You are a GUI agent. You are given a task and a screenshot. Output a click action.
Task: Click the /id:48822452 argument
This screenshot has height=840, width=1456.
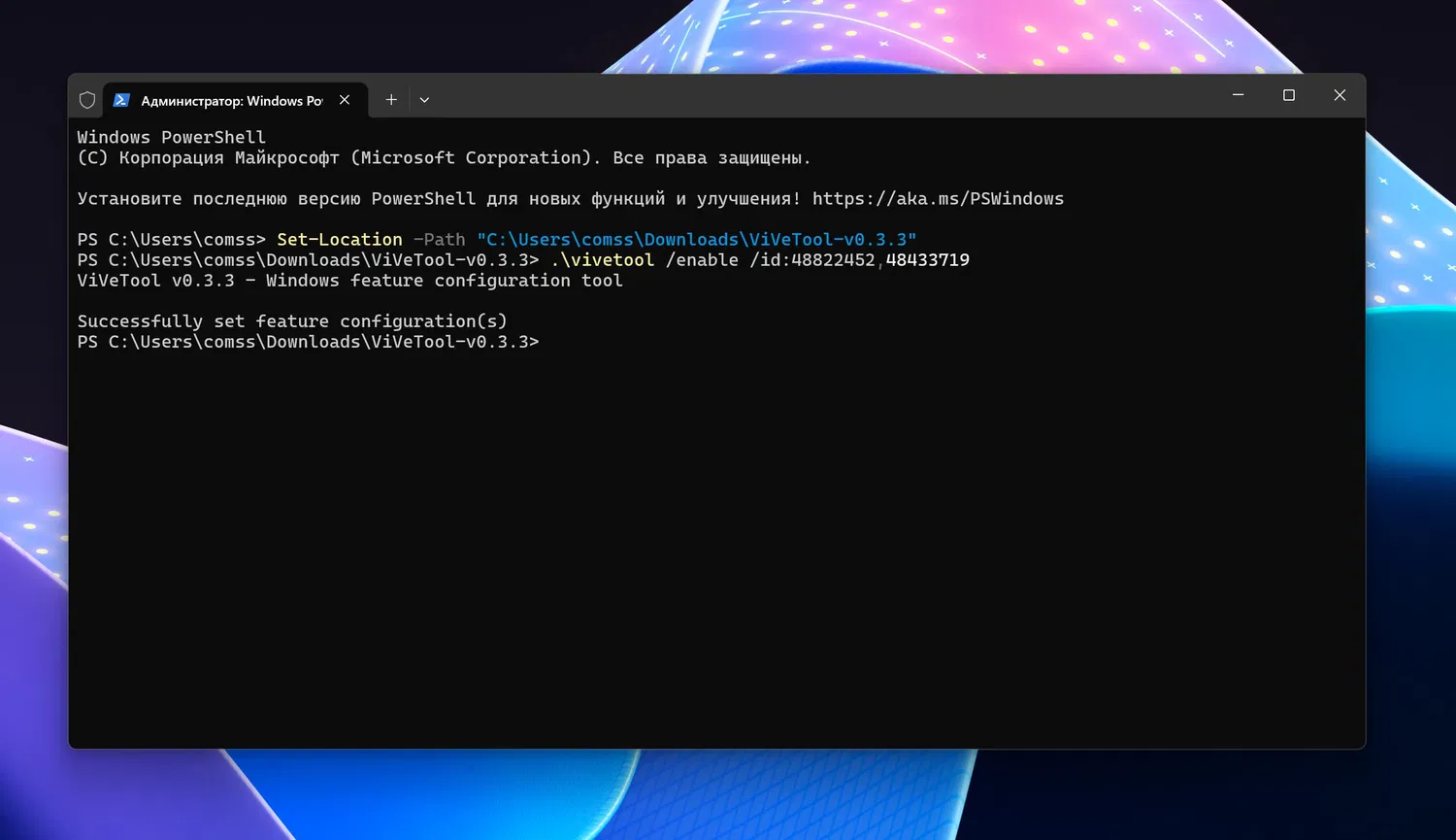pyautogui.click(x=812, y=260)
